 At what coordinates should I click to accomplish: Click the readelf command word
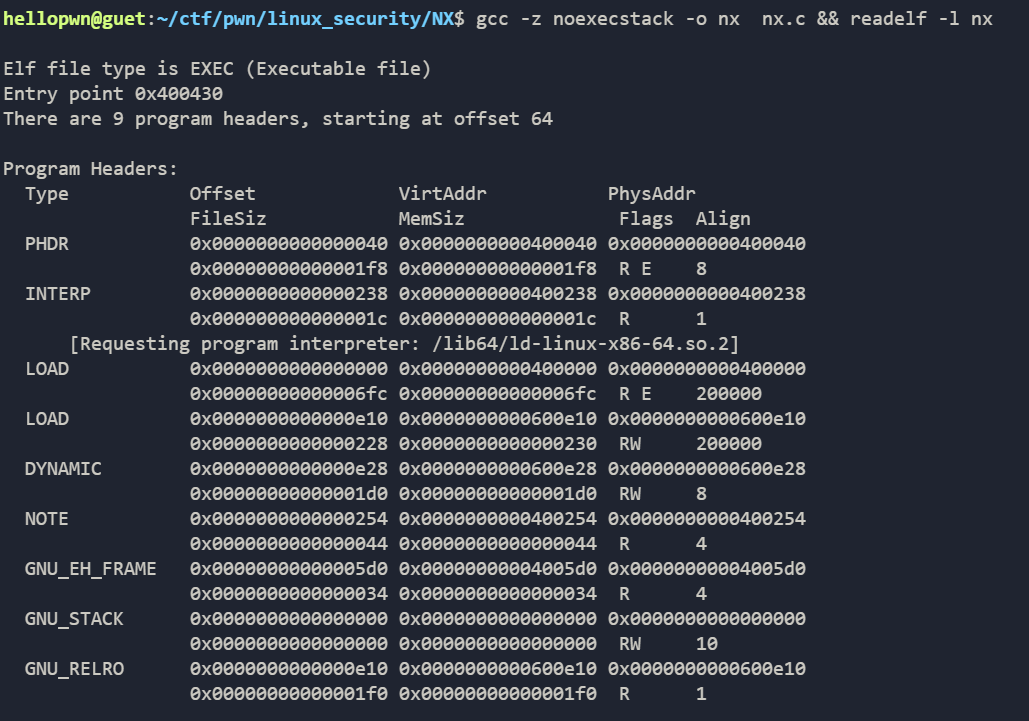[x=888, y=19]
